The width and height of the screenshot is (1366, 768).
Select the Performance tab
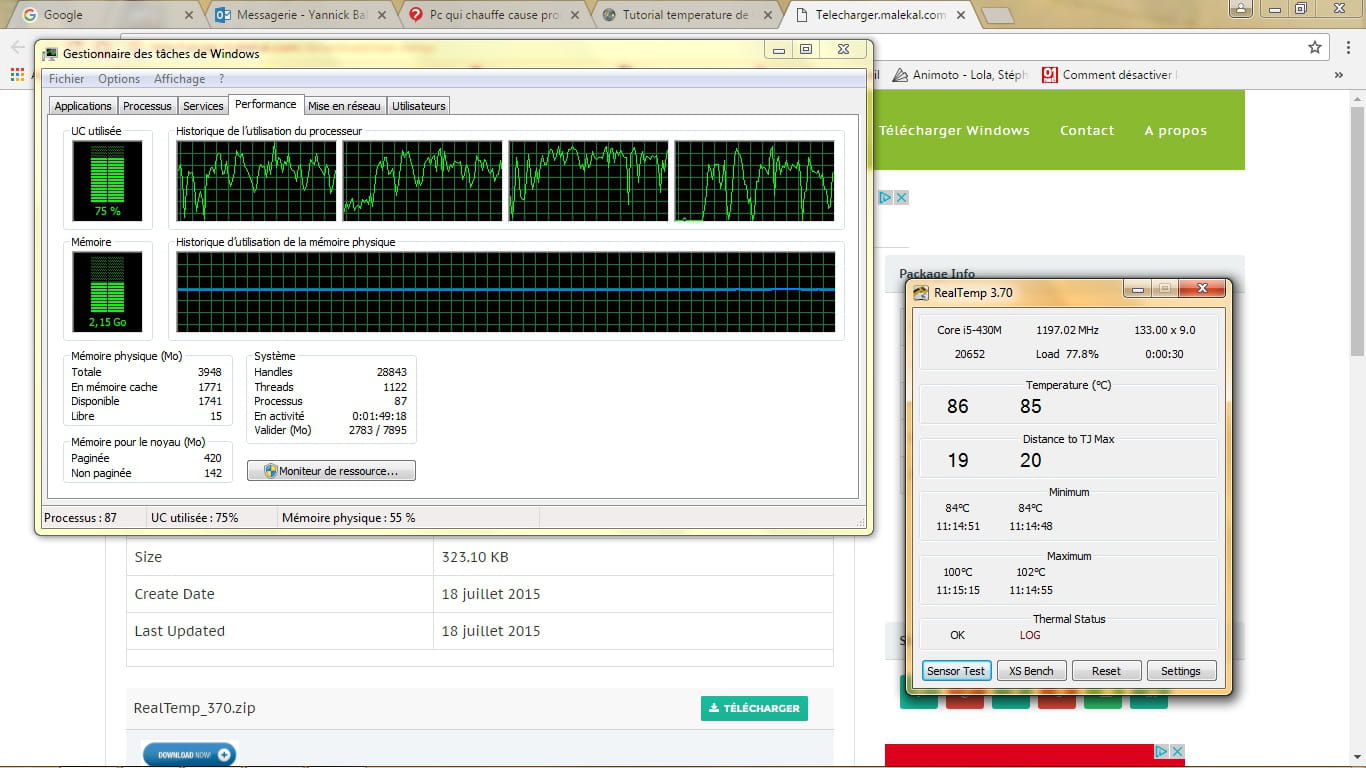pyautogui.click(x=266, y=104)
